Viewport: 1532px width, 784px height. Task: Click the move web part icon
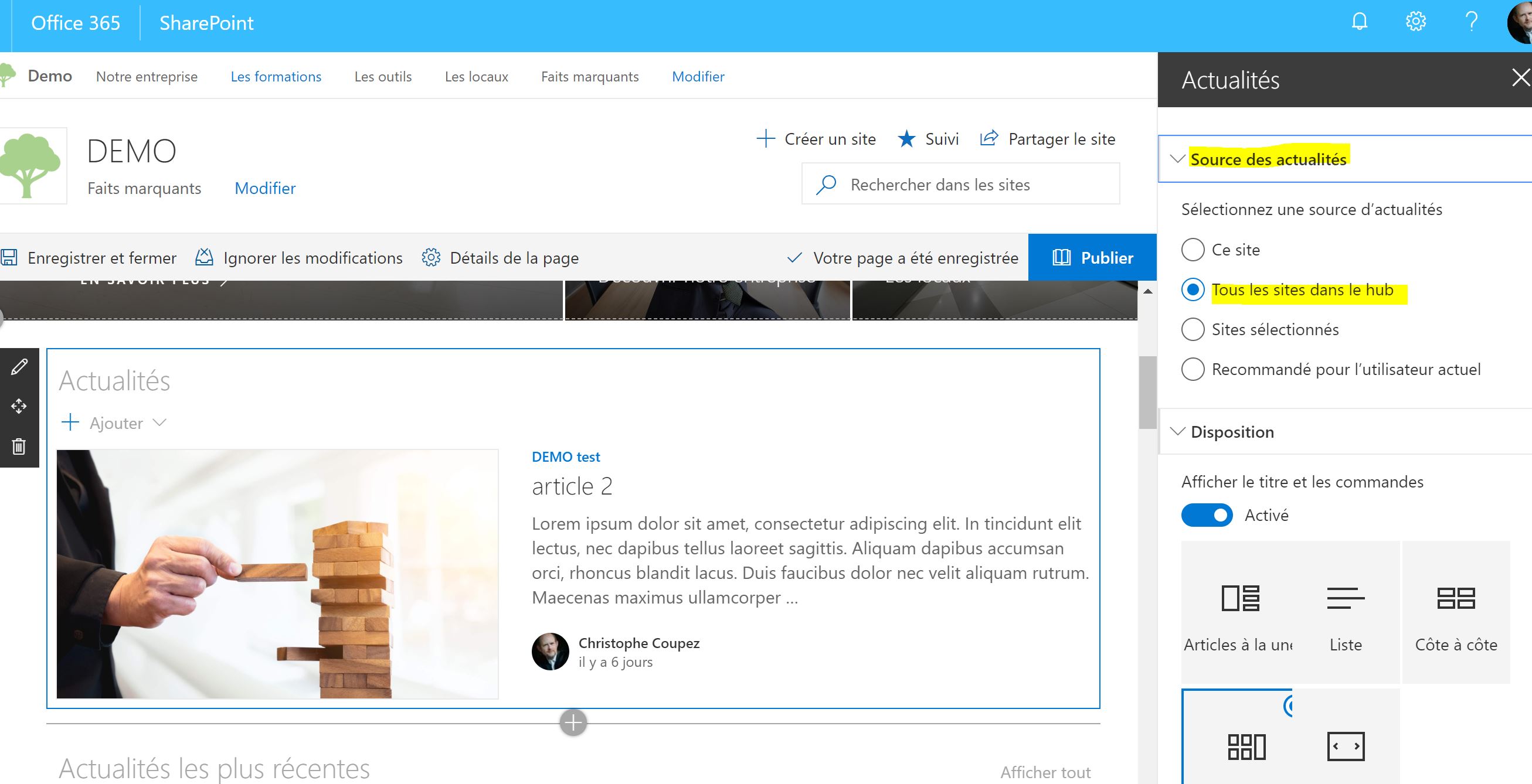pos(19,407)
